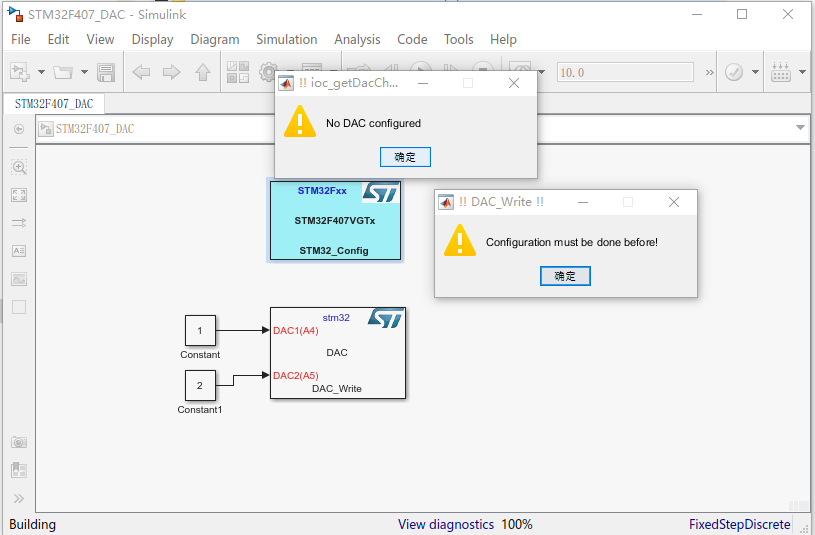Click the Area rectangle palette icon
The height and width of the screenshot is (535, 815).
tap(19, 307)
